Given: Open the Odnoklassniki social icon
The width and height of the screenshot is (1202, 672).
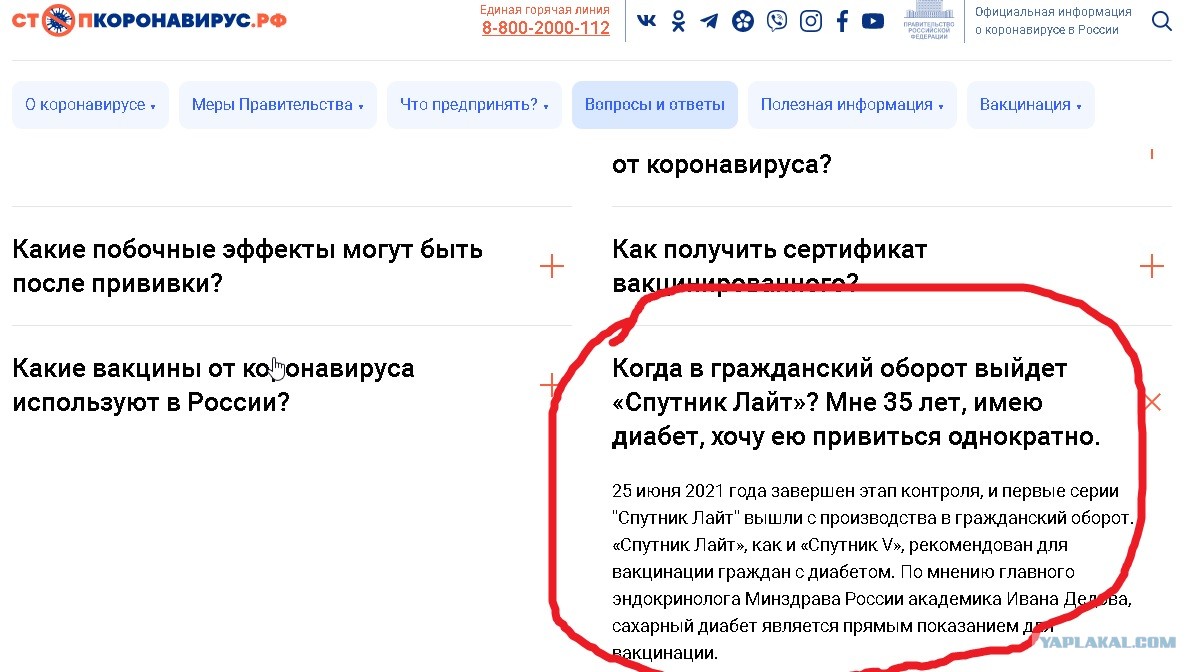Looking at the screenshot, I should [x=679, y=20].
